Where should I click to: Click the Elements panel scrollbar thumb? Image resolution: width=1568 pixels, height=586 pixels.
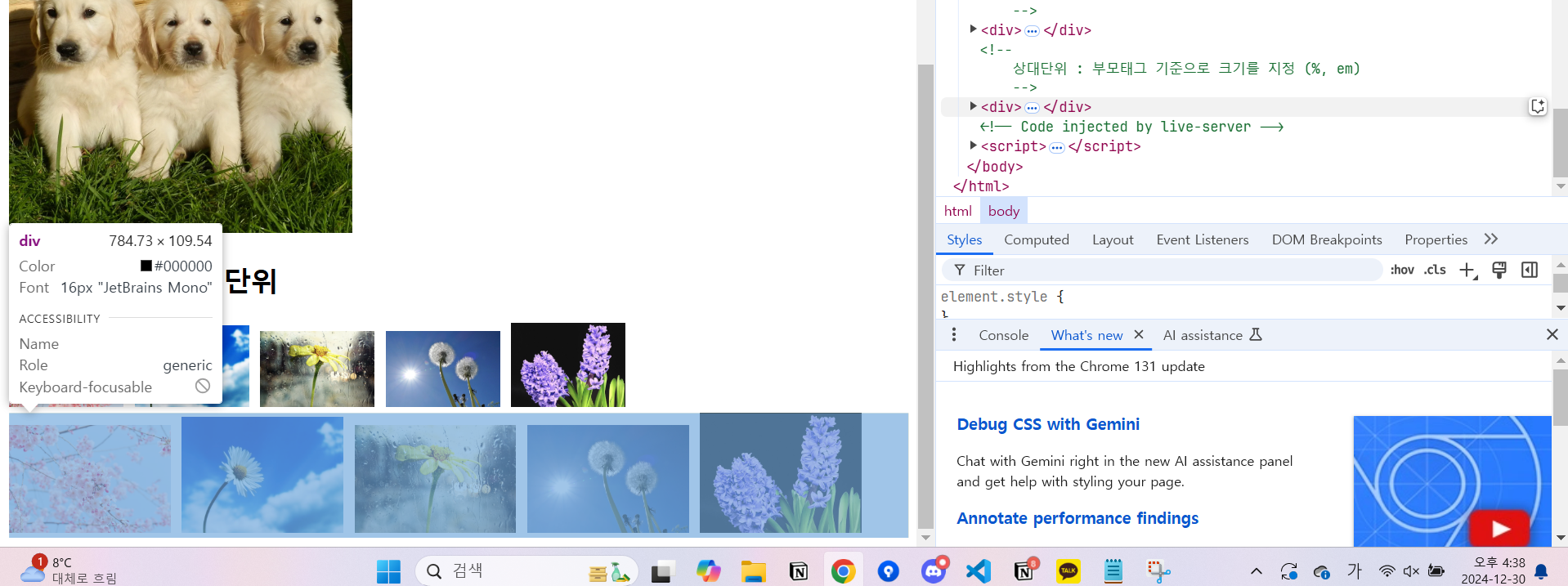point(1561,142)
